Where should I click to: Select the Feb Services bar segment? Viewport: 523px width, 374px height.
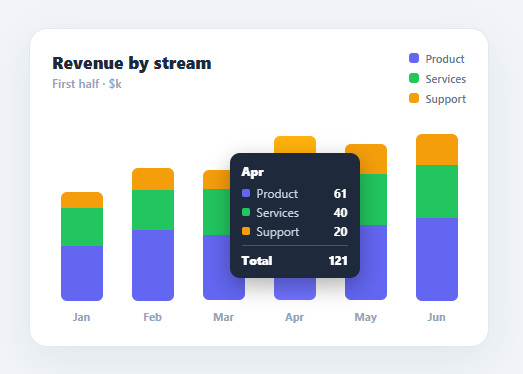[153, 210]
